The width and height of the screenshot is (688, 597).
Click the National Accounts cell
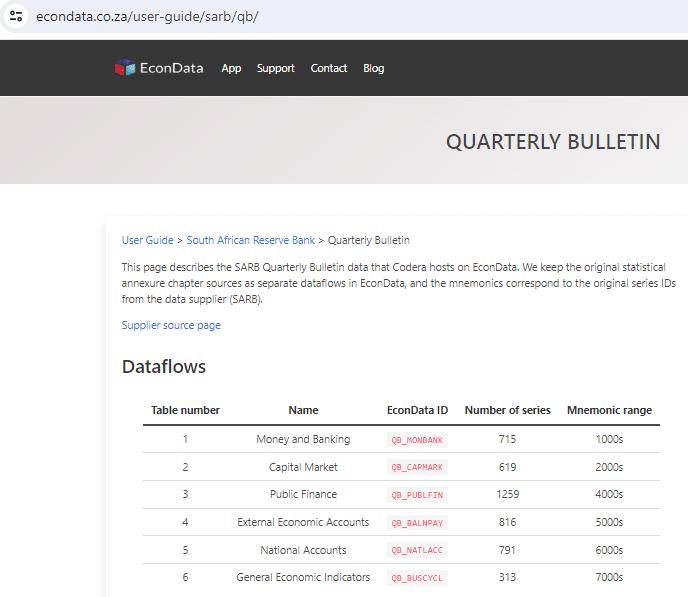click(303, 550)
